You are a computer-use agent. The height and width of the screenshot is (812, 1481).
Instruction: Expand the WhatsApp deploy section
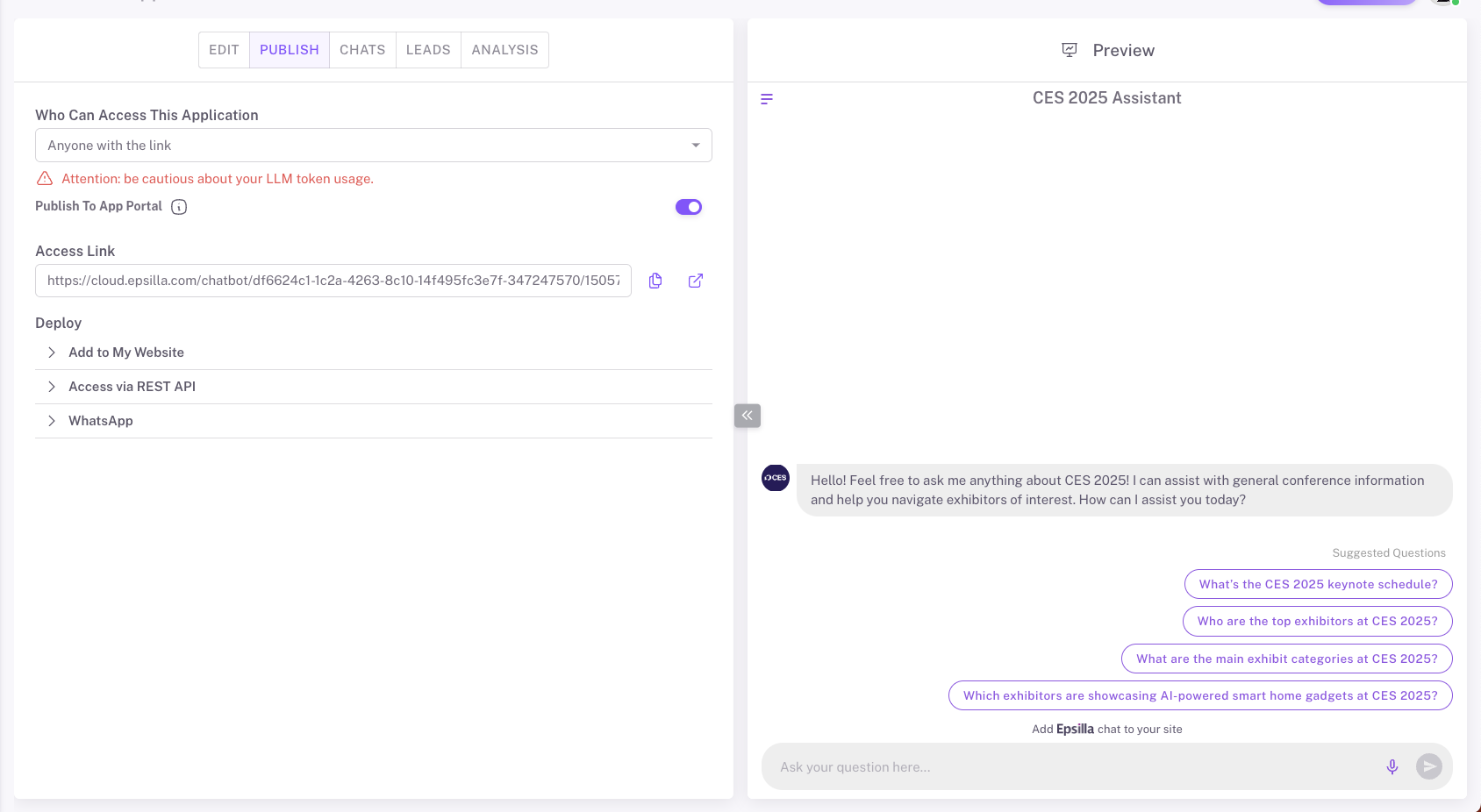pyautogui.click(x=101, y=421)
